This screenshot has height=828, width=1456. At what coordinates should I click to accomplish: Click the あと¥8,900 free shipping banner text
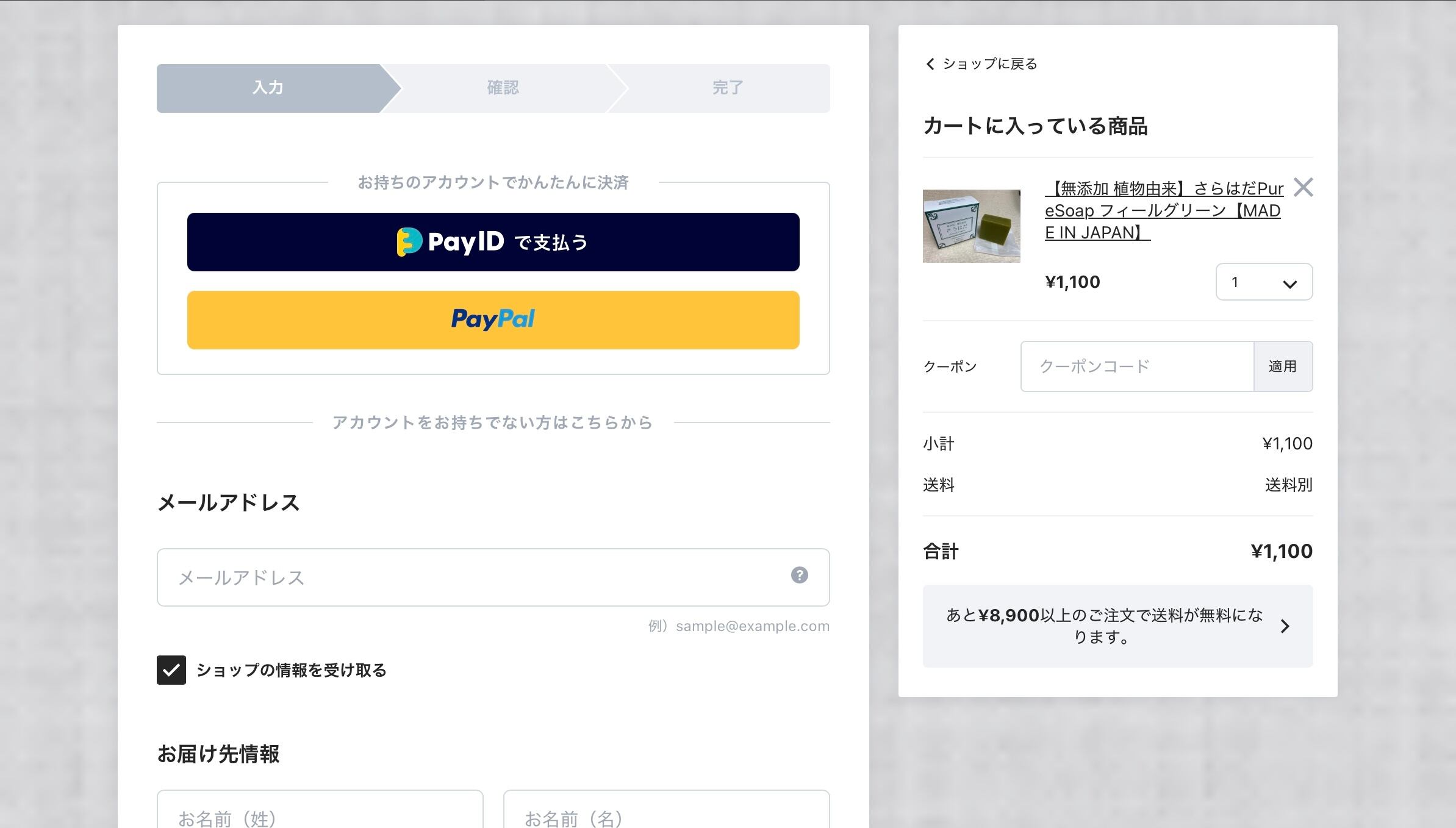(1104, 626)
